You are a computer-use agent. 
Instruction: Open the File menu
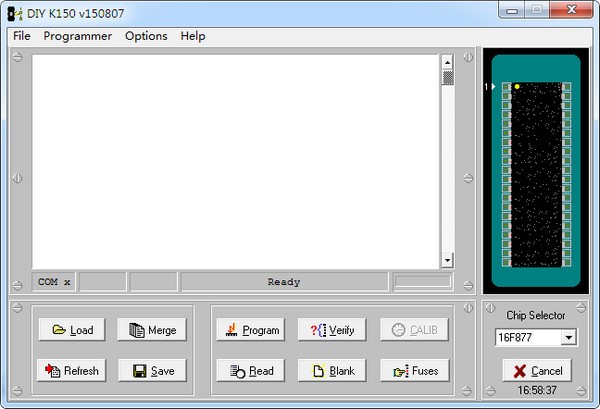tap(22, 36)
